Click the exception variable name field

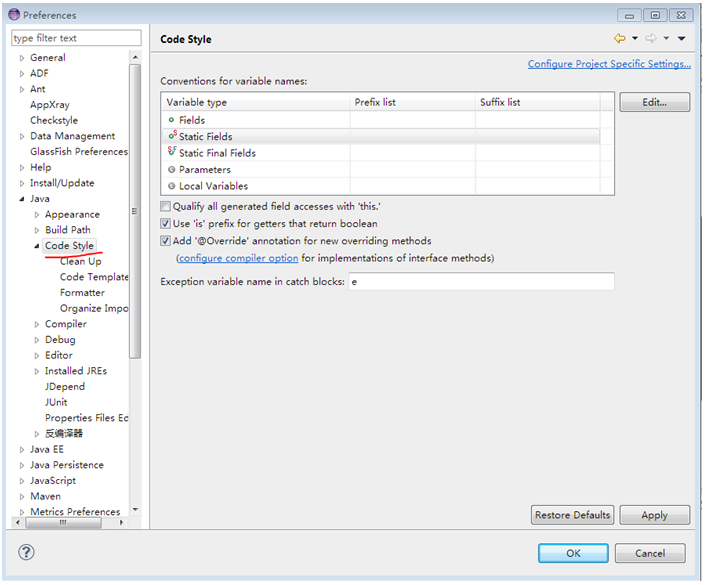pos(482,282)
